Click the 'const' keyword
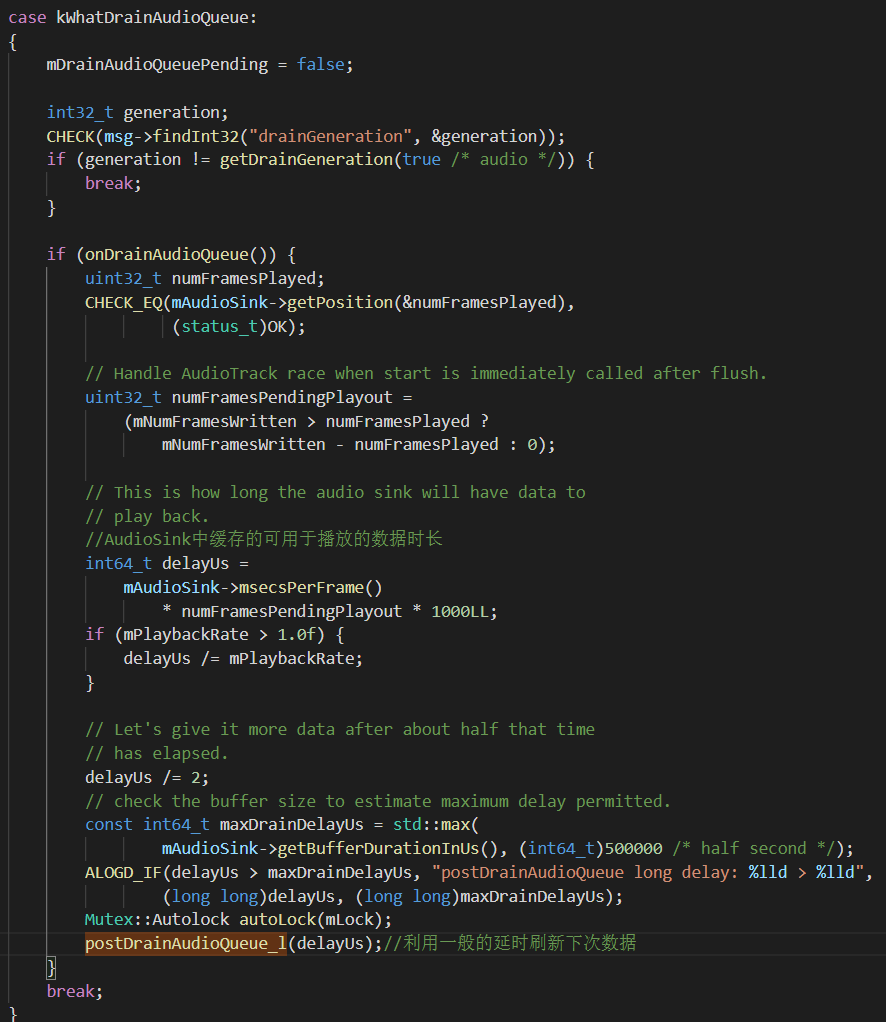Viewport: 886px width, 1022px height. point(108,825)
